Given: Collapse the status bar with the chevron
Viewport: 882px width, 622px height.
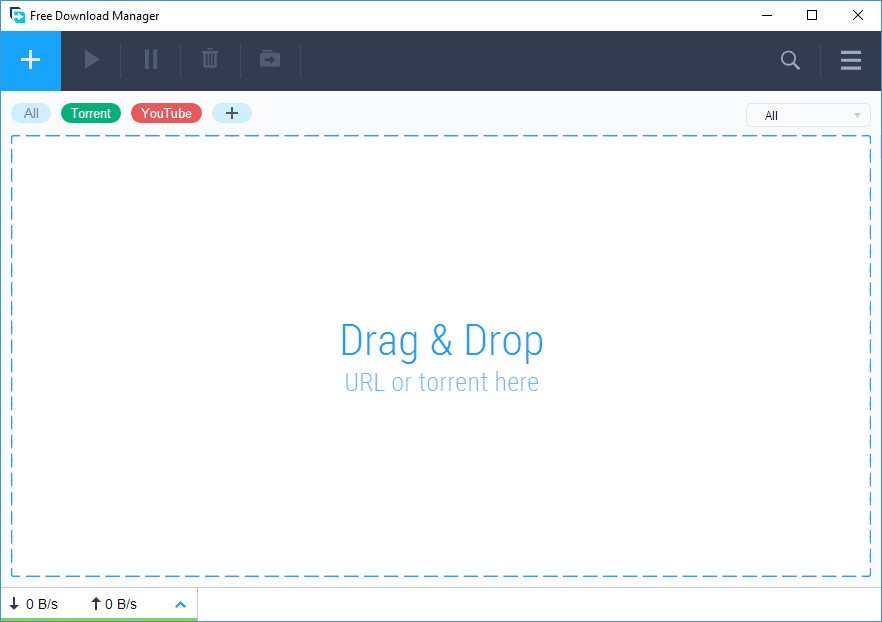Looking at the screenshot, I should pos(180,604).
